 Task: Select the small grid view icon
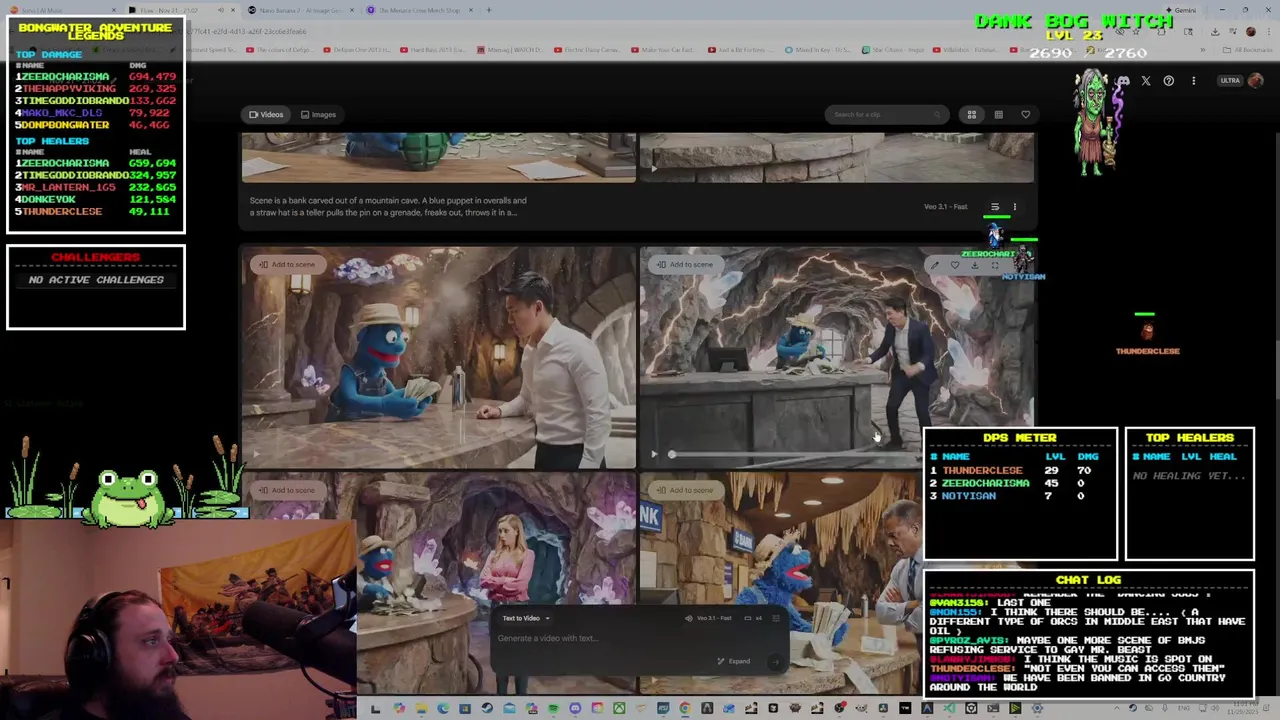coord(998,115)
